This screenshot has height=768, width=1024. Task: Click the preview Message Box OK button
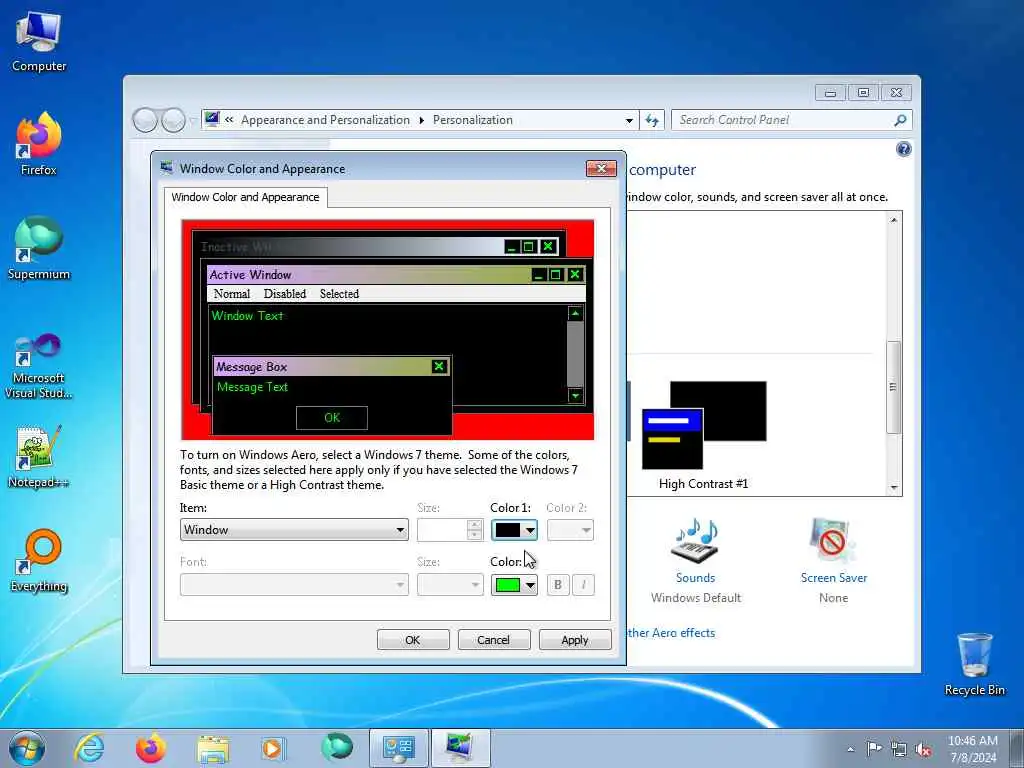tap(332, 418)
